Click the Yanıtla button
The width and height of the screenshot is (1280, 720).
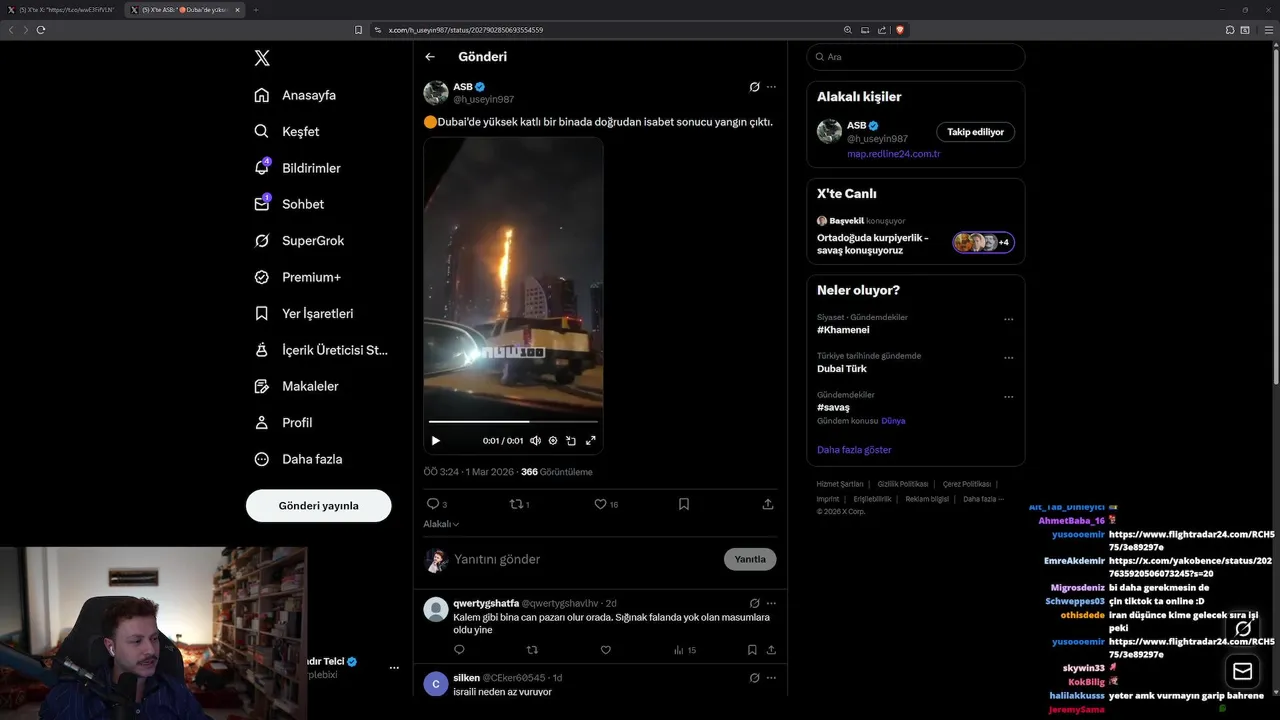point(750,559)
